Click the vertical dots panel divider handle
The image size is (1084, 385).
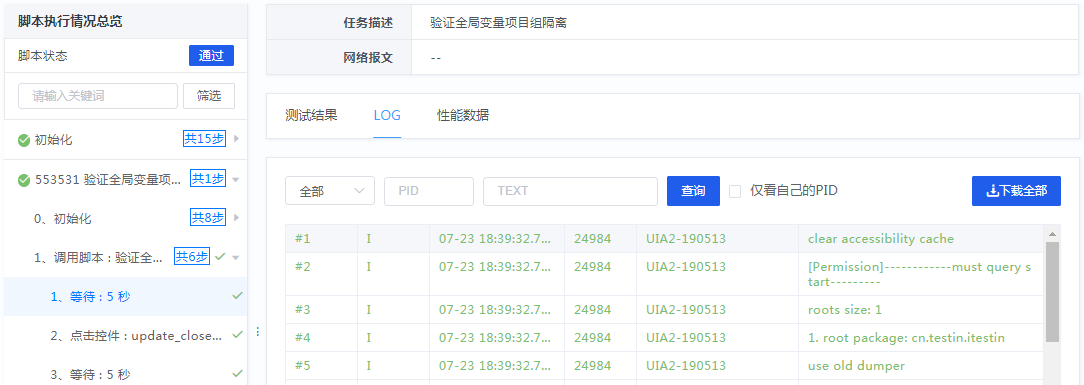[257, 332]
